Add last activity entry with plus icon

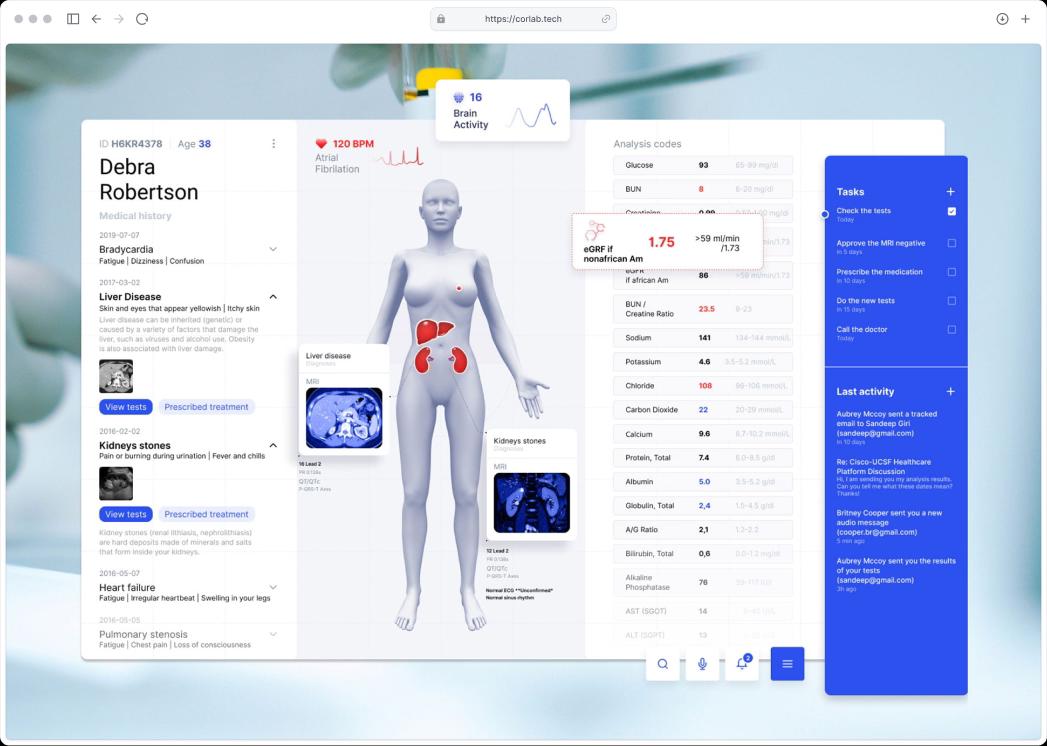950,391
